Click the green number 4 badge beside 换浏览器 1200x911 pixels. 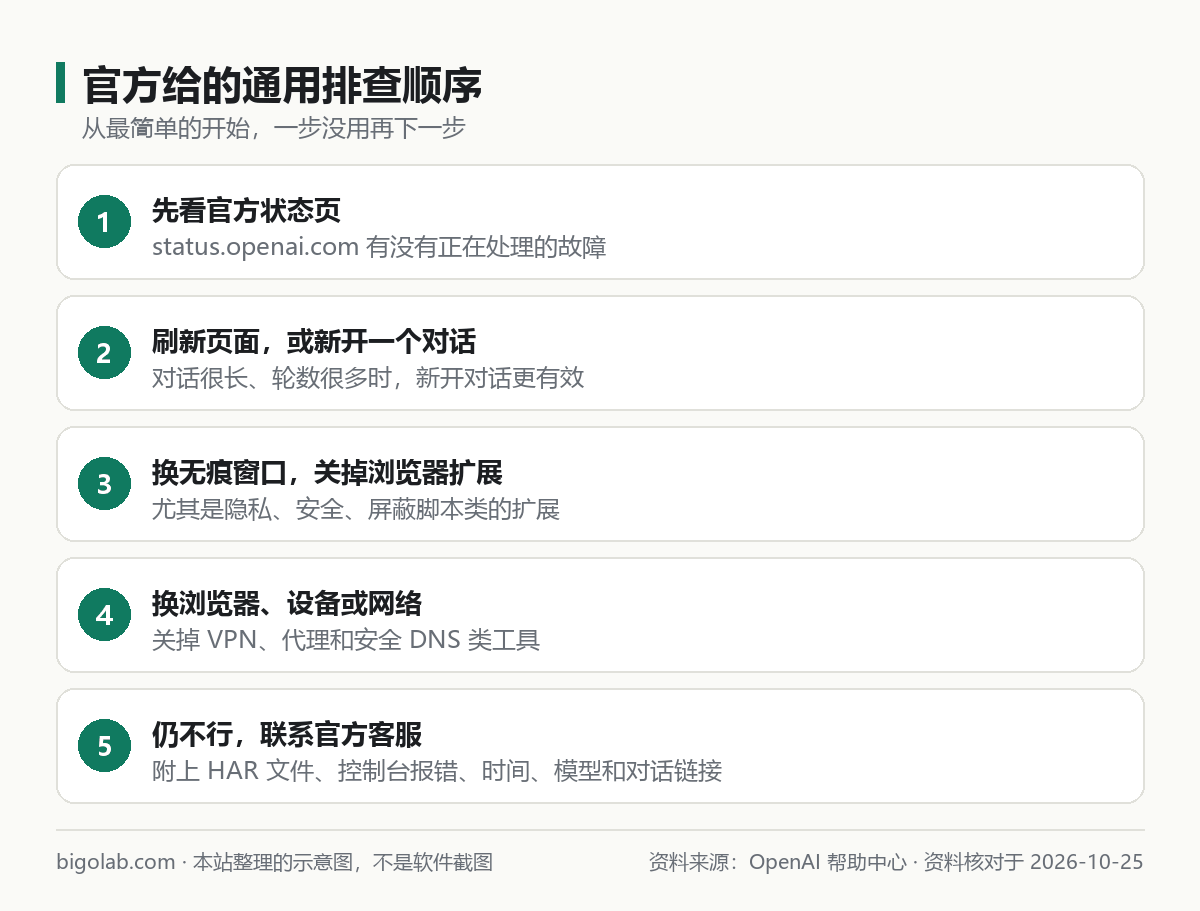(105, 615)
